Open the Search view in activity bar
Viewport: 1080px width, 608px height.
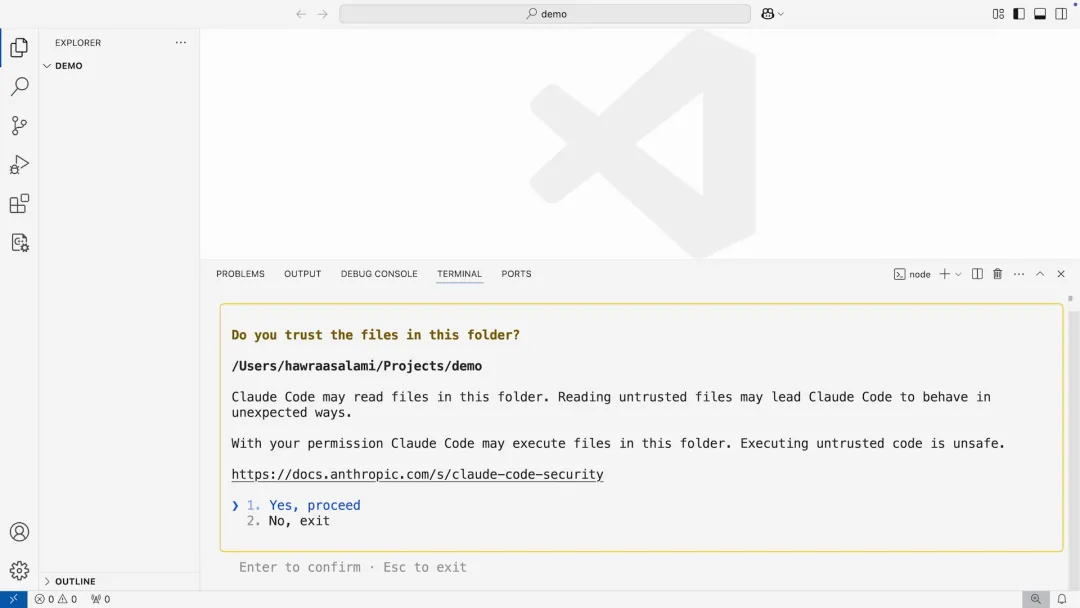click(19, 87)
